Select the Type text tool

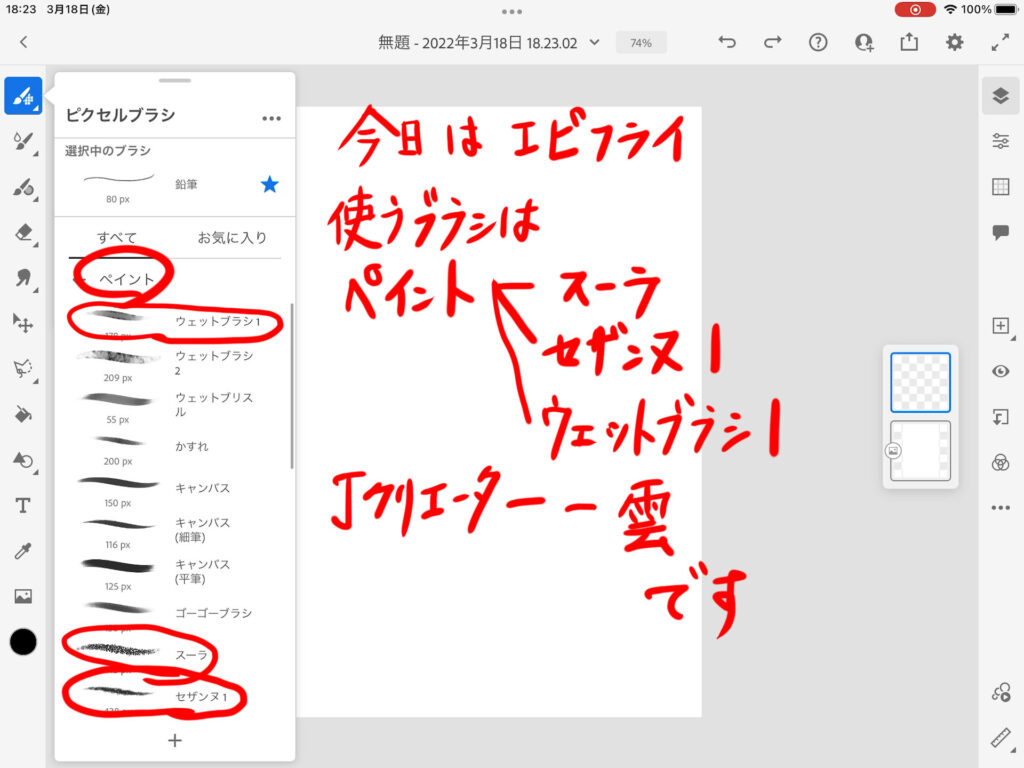pyautogui.click(x=22, y=506)
